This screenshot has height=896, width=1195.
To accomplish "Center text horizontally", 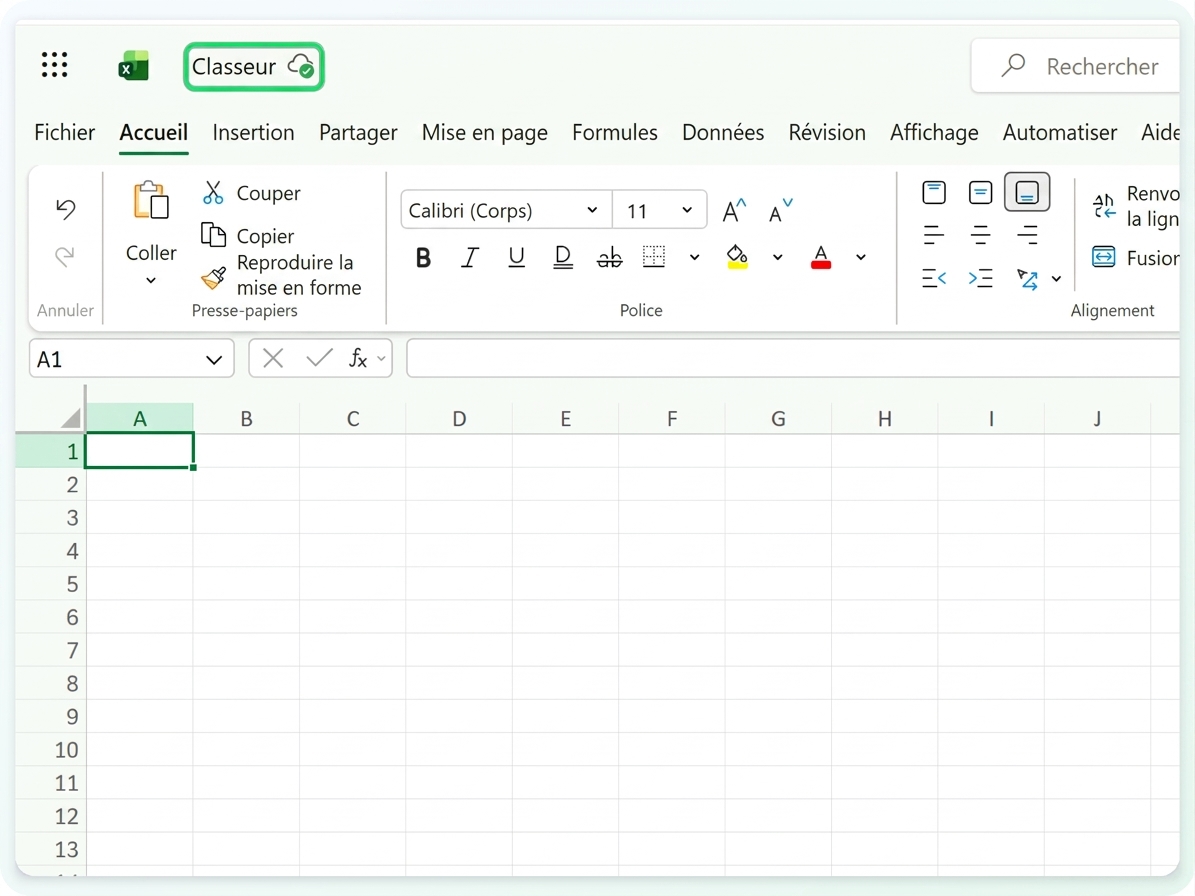I will pos(980,235).
